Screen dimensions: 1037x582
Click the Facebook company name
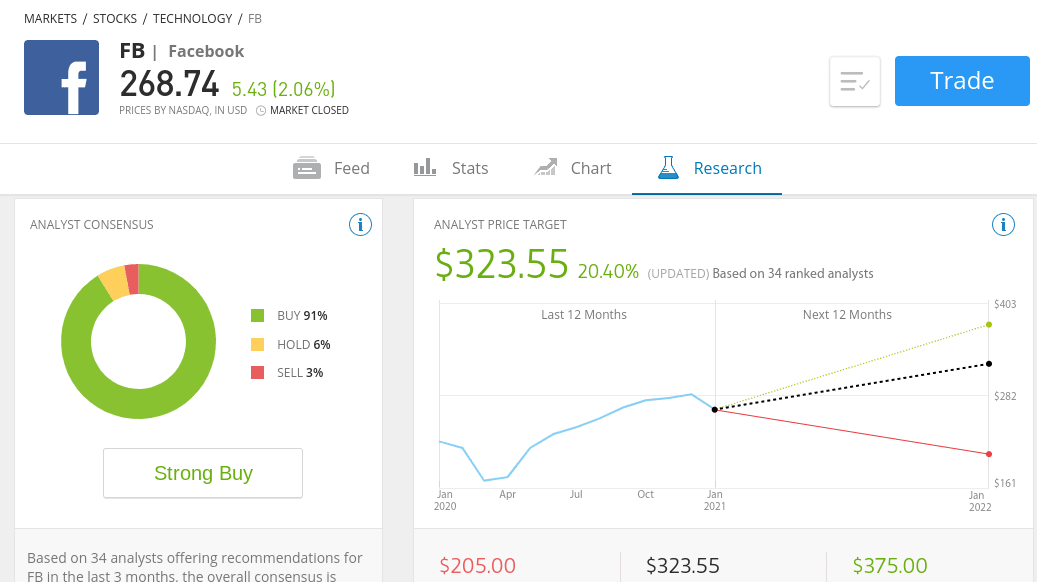point(206,51)
